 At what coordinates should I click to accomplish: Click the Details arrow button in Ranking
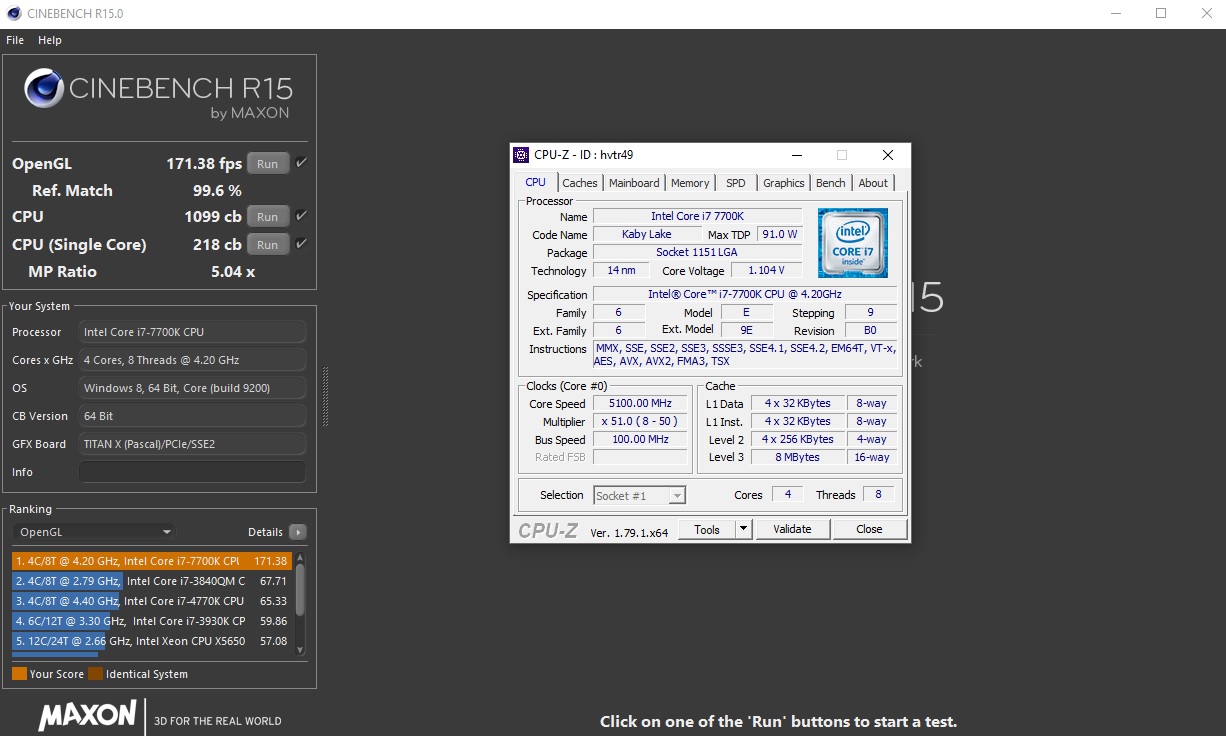pyautogui.click(x=298, y=532)
